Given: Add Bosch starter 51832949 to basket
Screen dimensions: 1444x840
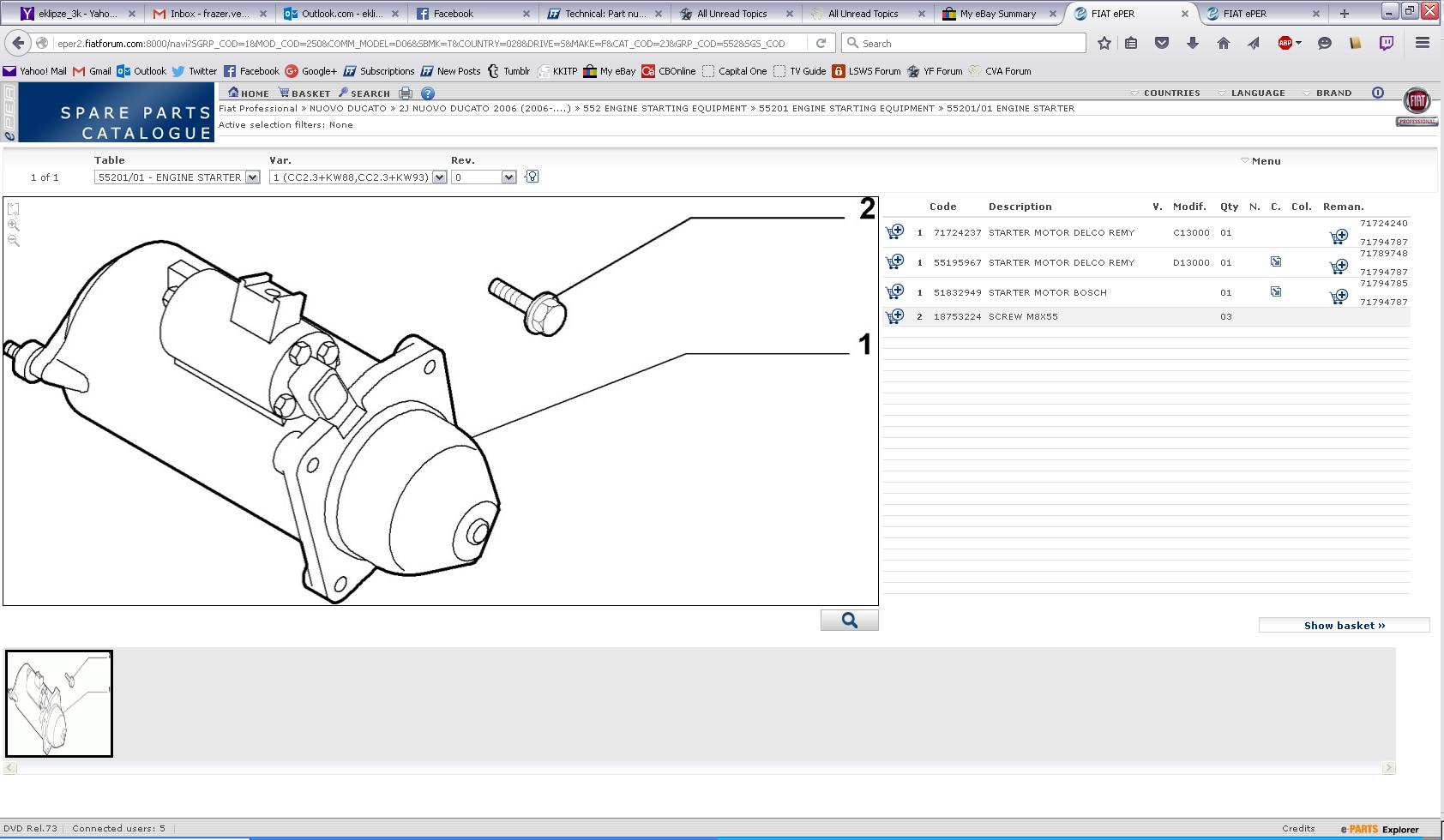Looking at the screenshot, I should [x=894, y=291].
